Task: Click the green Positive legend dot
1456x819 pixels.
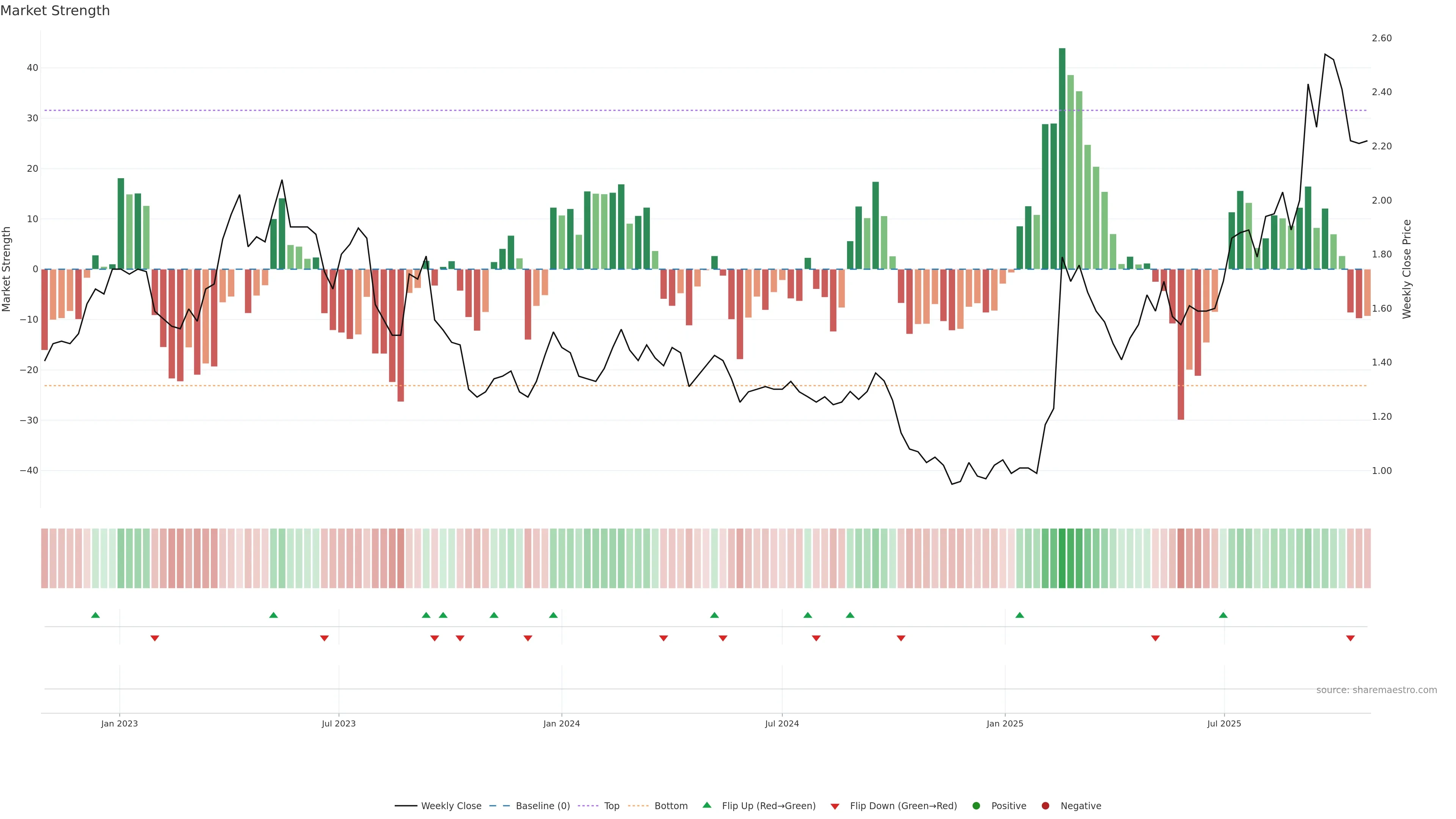Action: [x=976, y=806]
